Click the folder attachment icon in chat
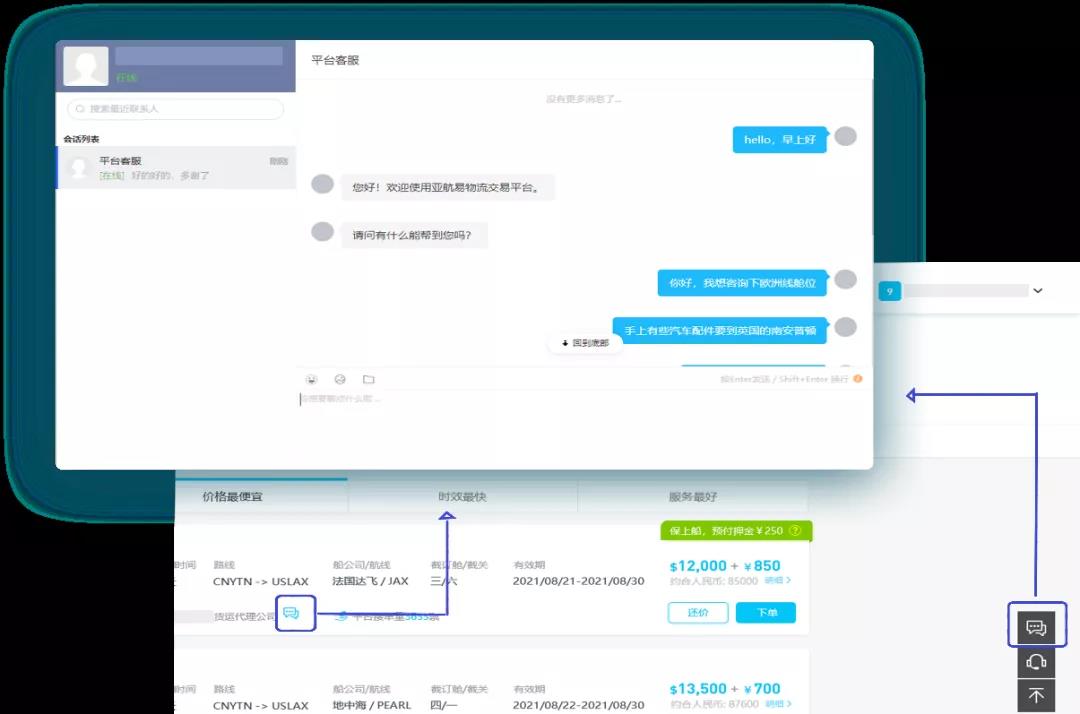Screen dimensions: 1080x714 click(x=368, y=380)
